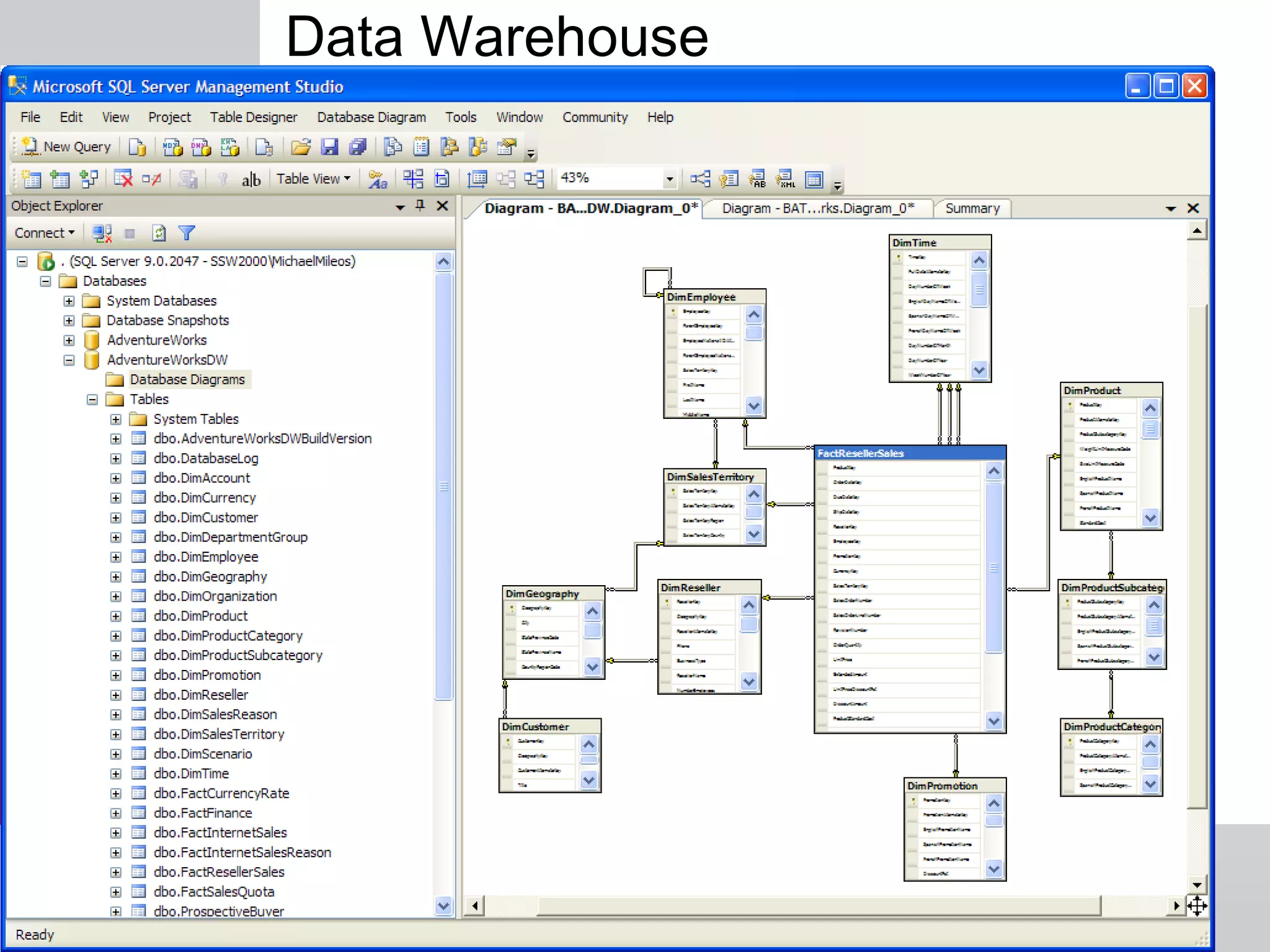Expand the Database Snapshots node
This screenshot has width=1270, height=952.
tap(69, 321)
